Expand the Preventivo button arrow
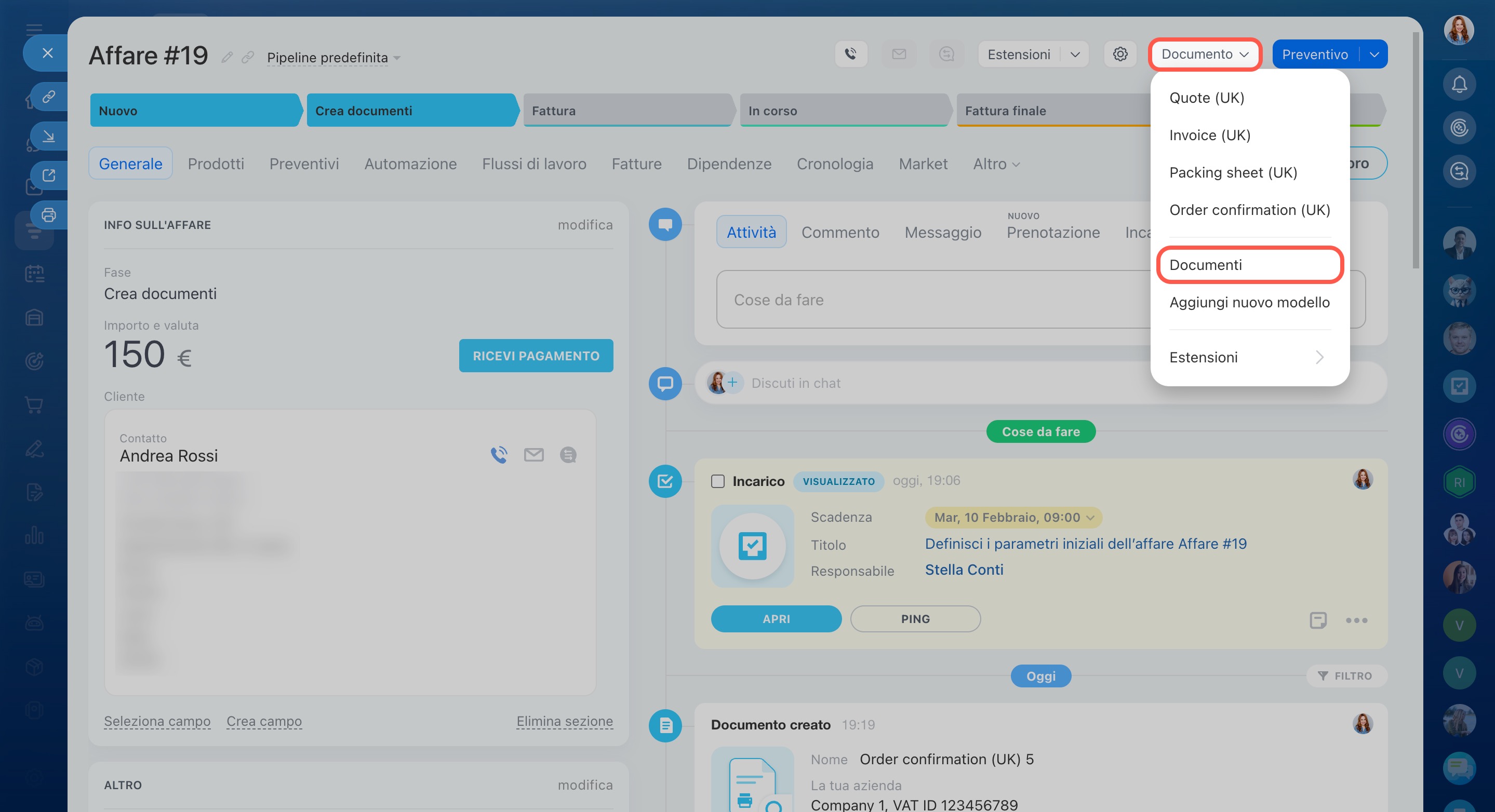The image size is (1495, 812). (1373, 55)
